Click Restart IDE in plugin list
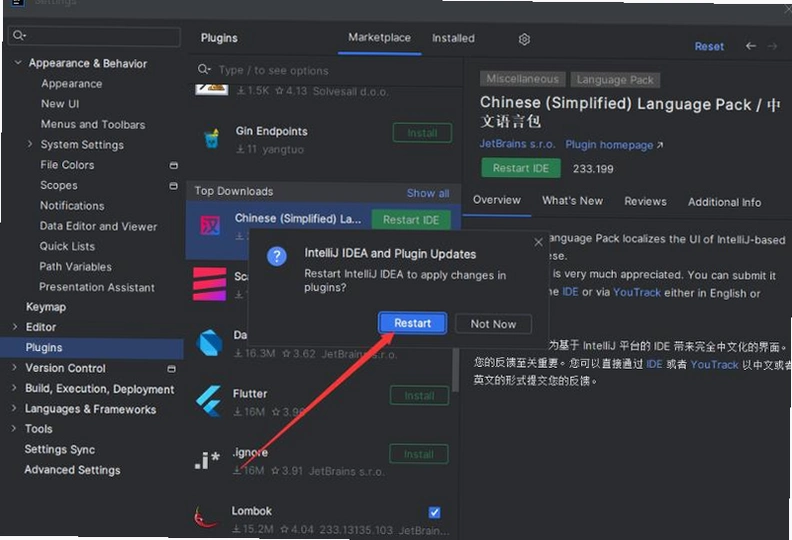This screenshot has width=792, height=540. click(411, 220)
